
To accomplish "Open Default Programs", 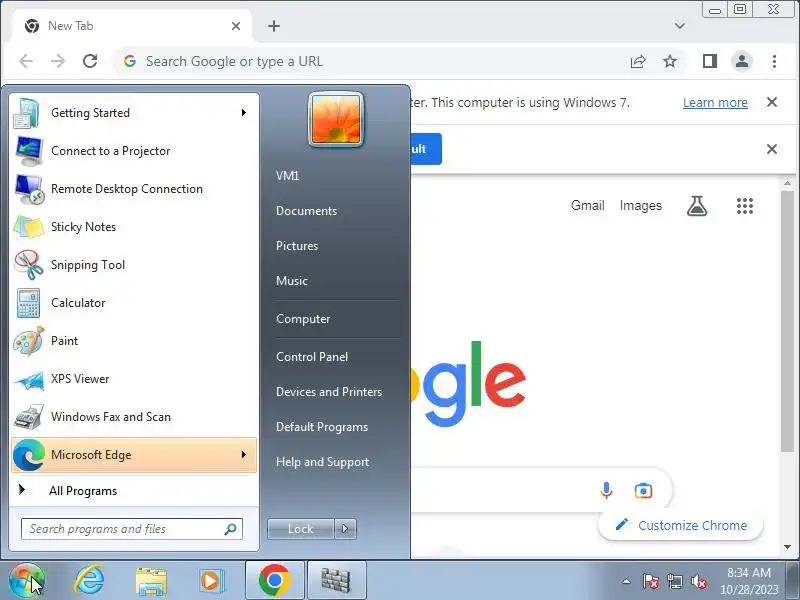I will coord(322,427).
